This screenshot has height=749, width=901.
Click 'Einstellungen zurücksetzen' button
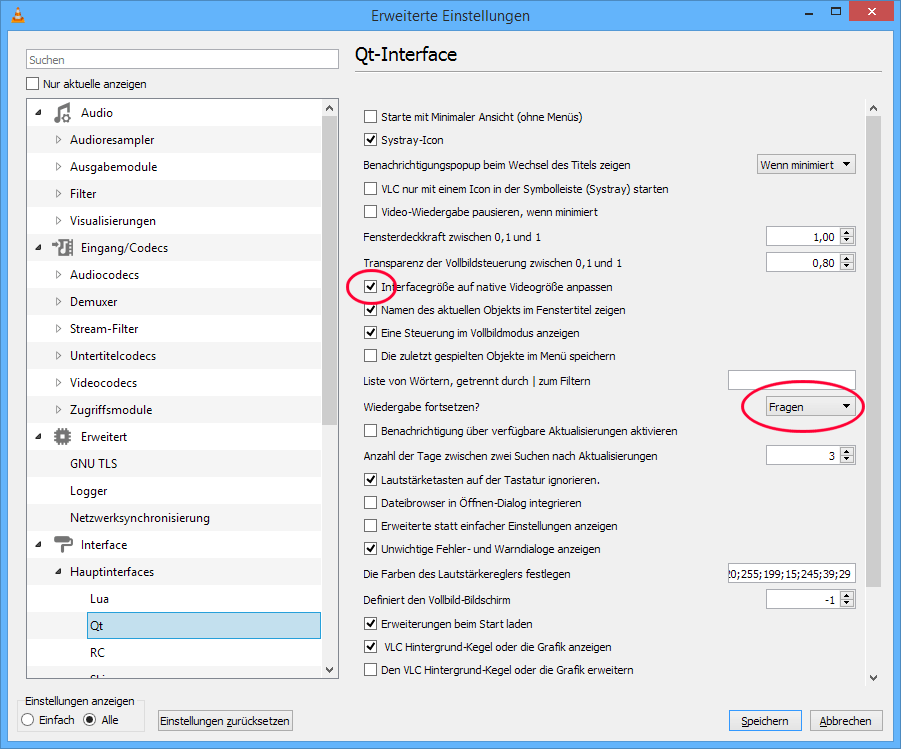pyautogui.click(x=225, y=721)
